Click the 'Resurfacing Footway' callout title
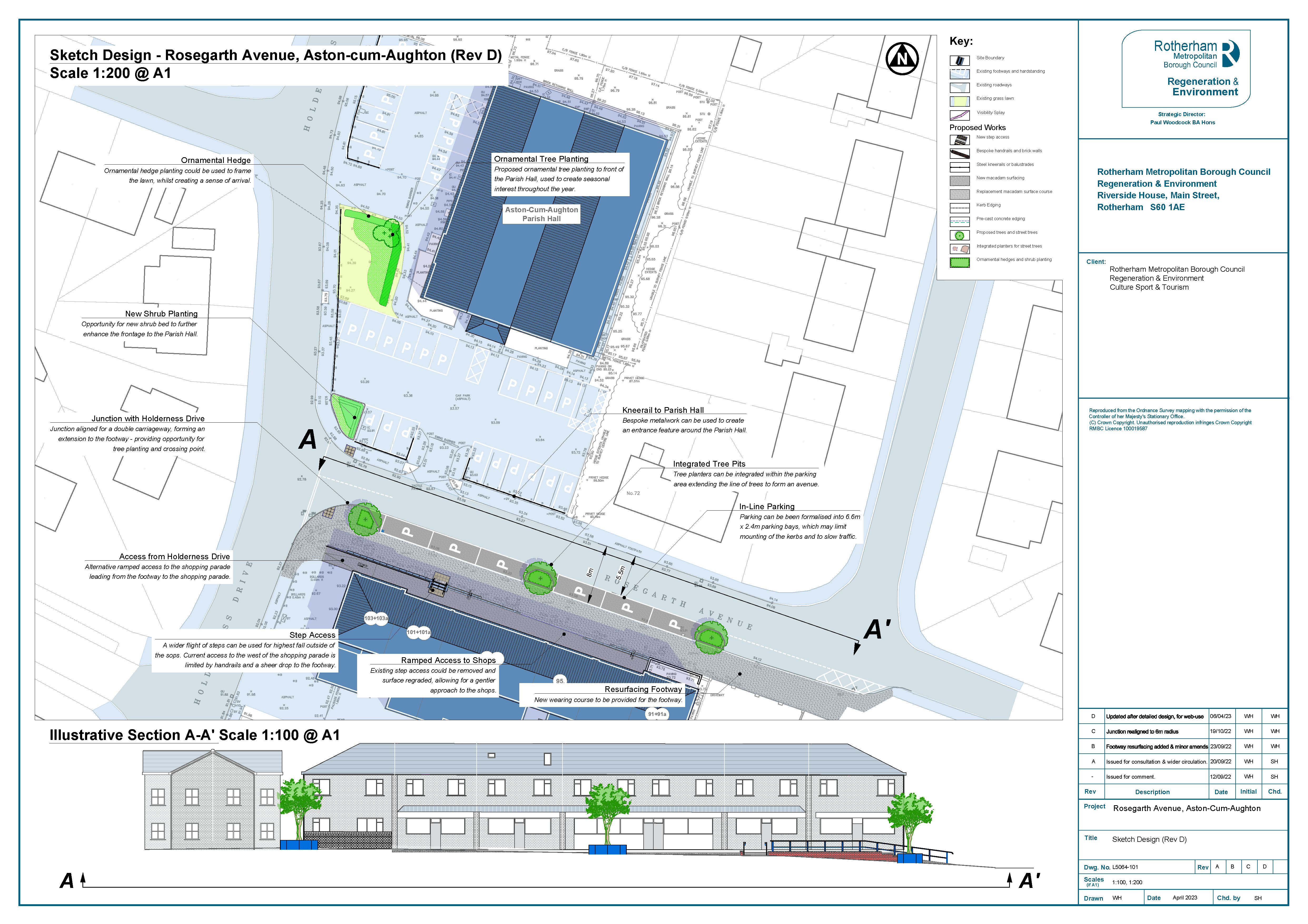The height and width of the screenshot is (924, 1308). (643, 689)
